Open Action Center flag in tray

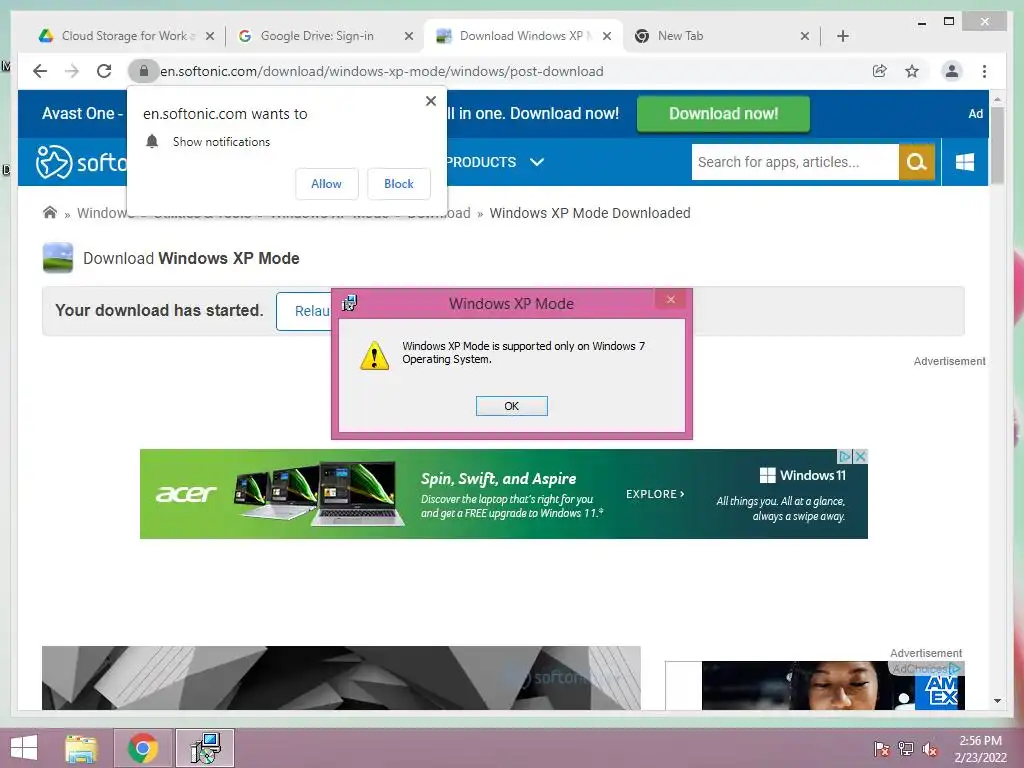(881, 749)
